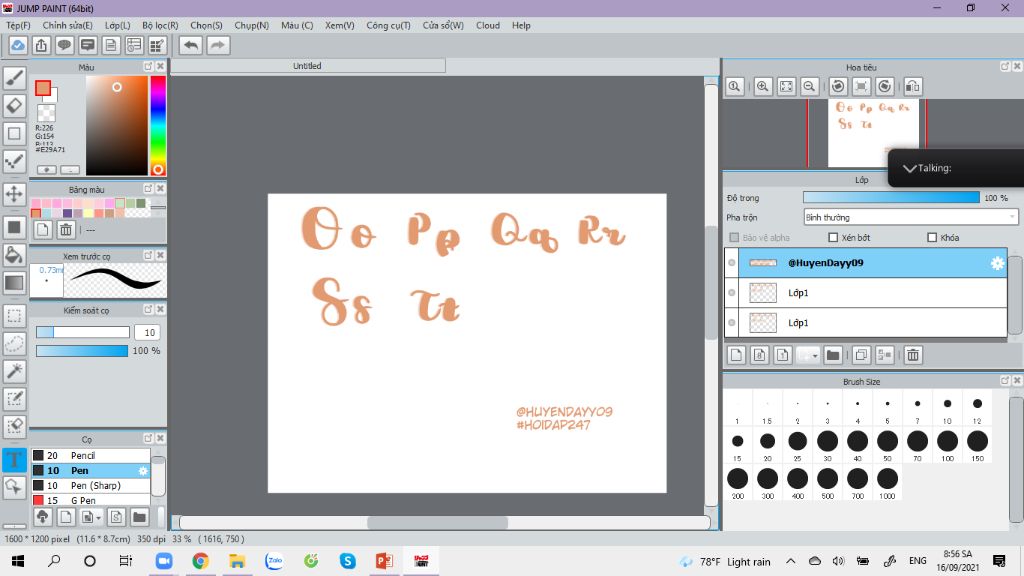The image size is (1024, 576).
Task: Open settings gear for the Pen brush
Action: tap(143, 470)
